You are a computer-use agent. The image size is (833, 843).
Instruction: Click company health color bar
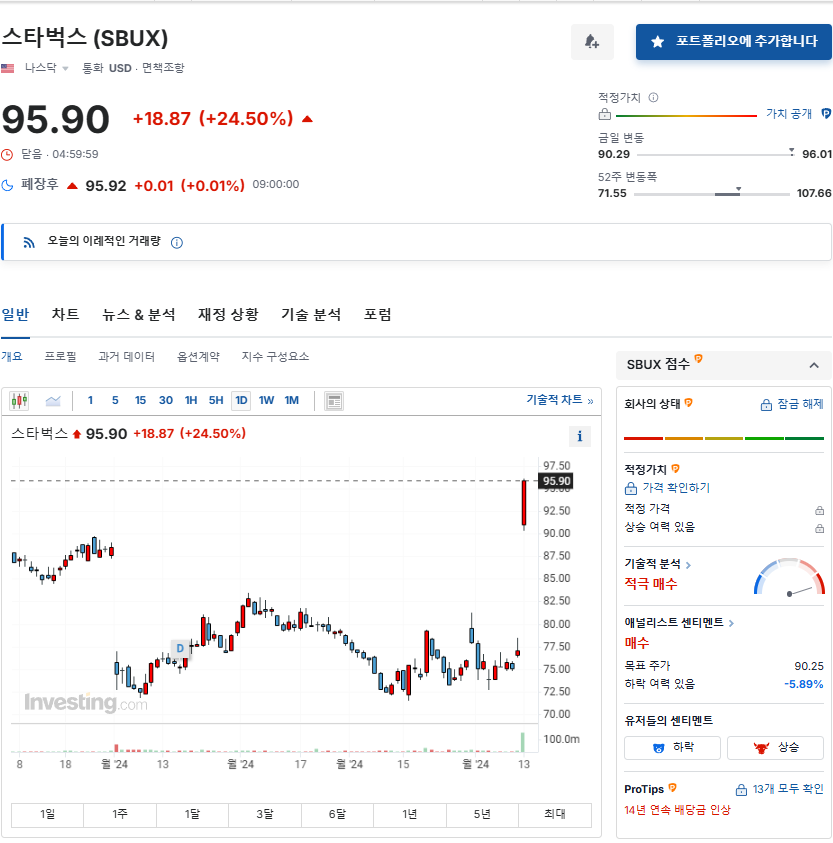[x=724, y=438]
